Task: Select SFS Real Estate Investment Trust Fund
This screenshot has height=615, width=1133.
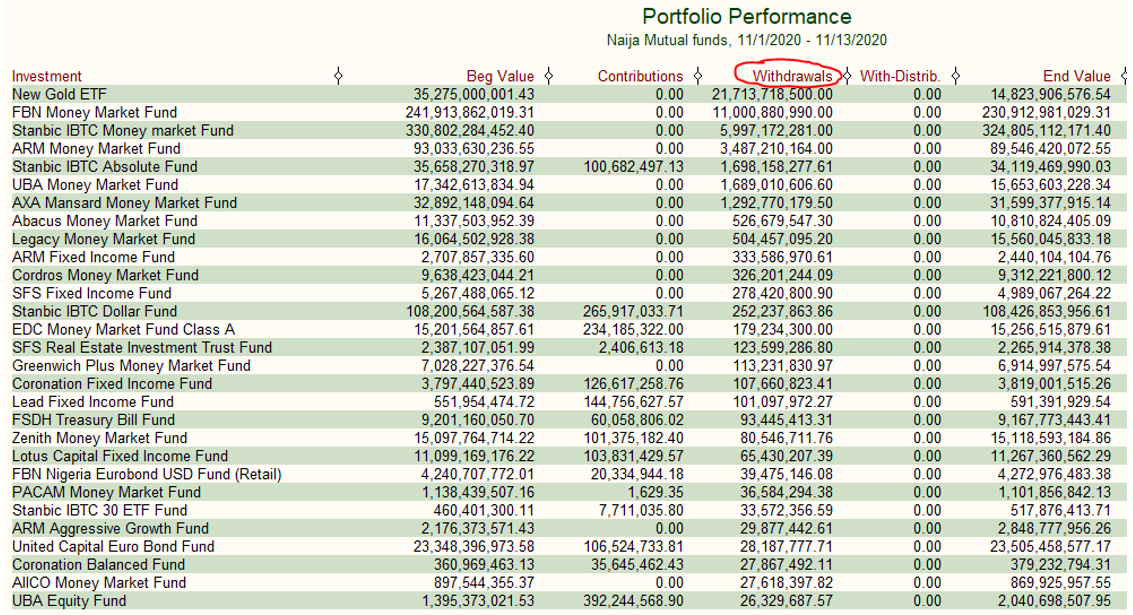Action: point(569,347)
